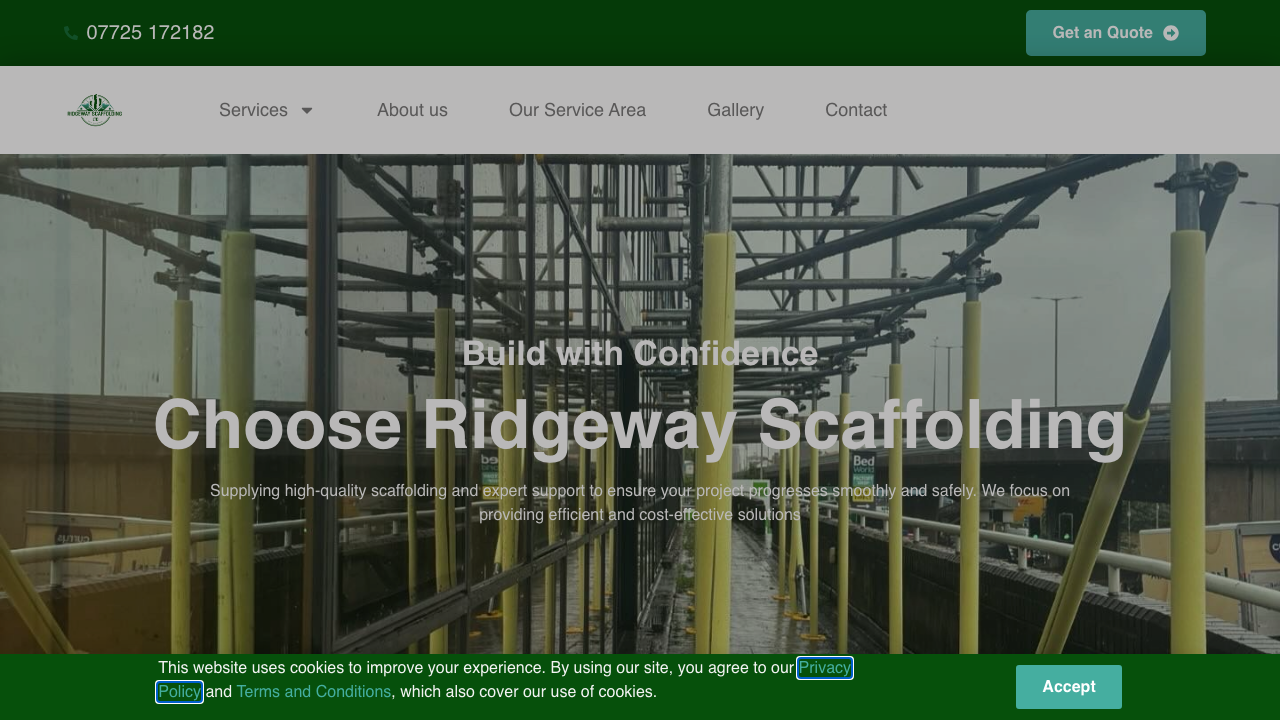Screen dimensions: 1280x720
Task: Open the About us page
Action: [412, 110]
